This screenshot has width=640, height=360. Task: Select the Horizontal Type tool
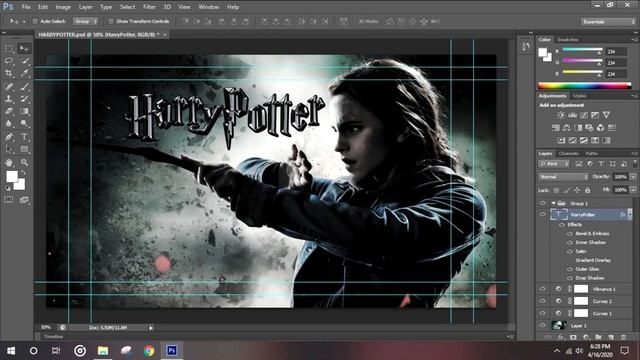click(x=24, y=137)
